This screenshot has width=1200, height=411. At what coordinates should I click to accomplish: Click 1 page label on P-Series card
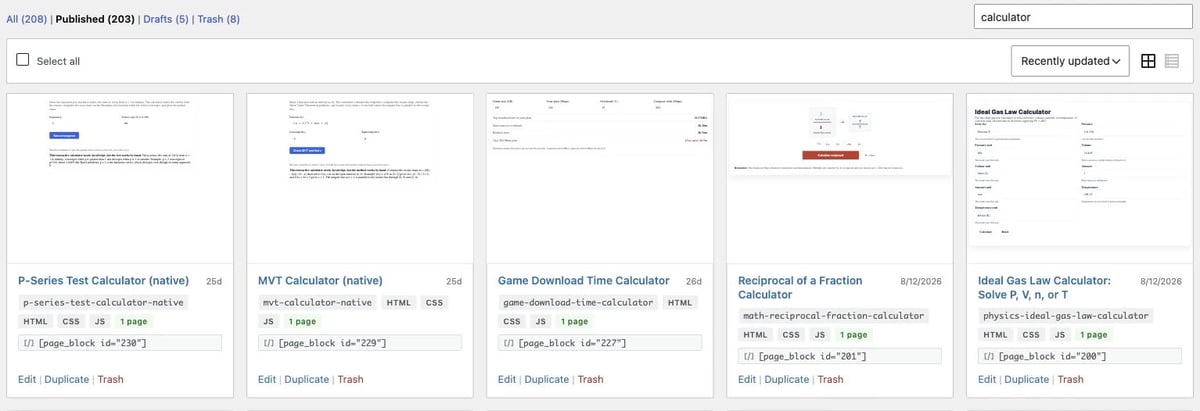pos(134,321)
